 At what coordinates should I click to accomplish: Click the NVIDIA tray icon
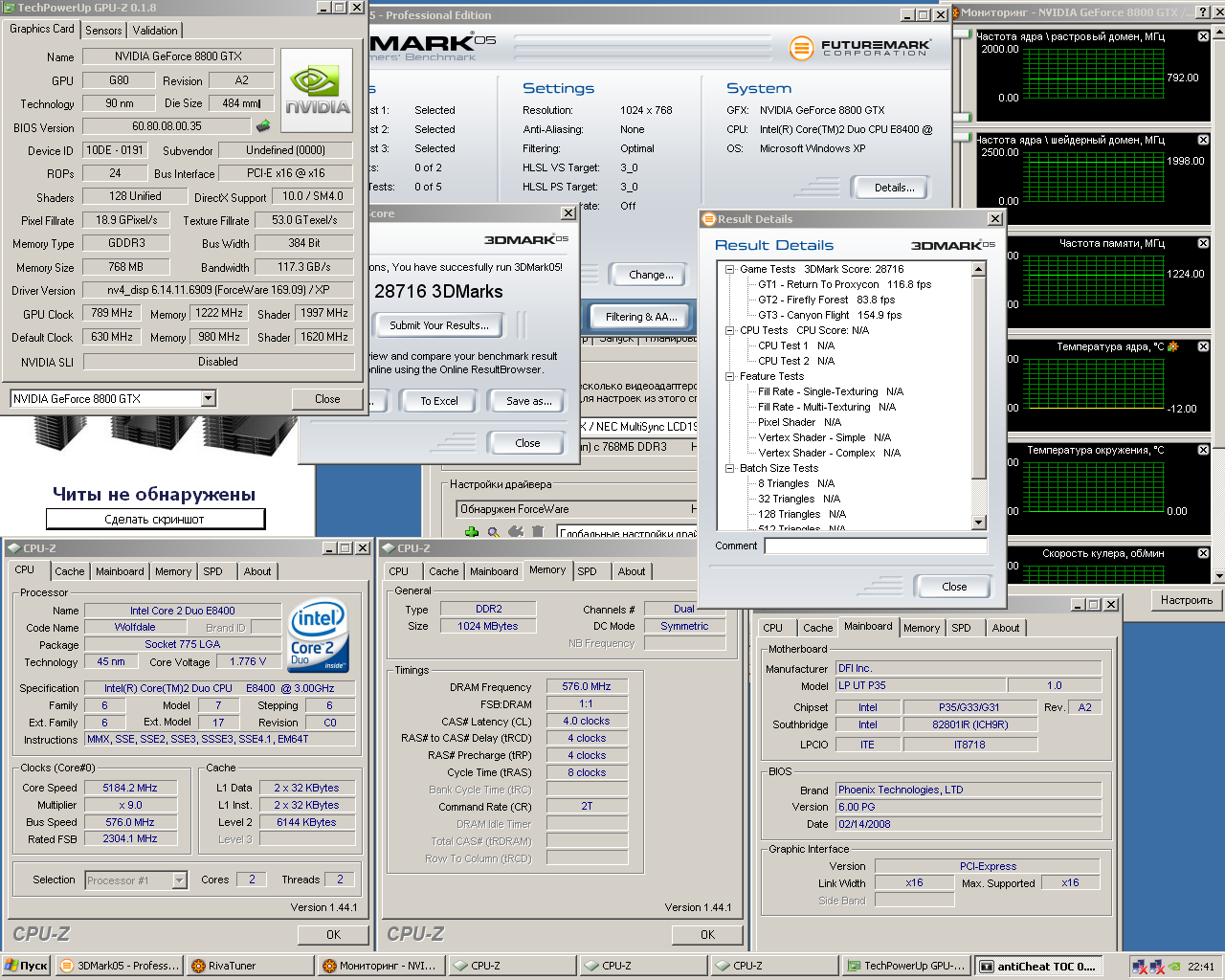(x=1174, y=967)
